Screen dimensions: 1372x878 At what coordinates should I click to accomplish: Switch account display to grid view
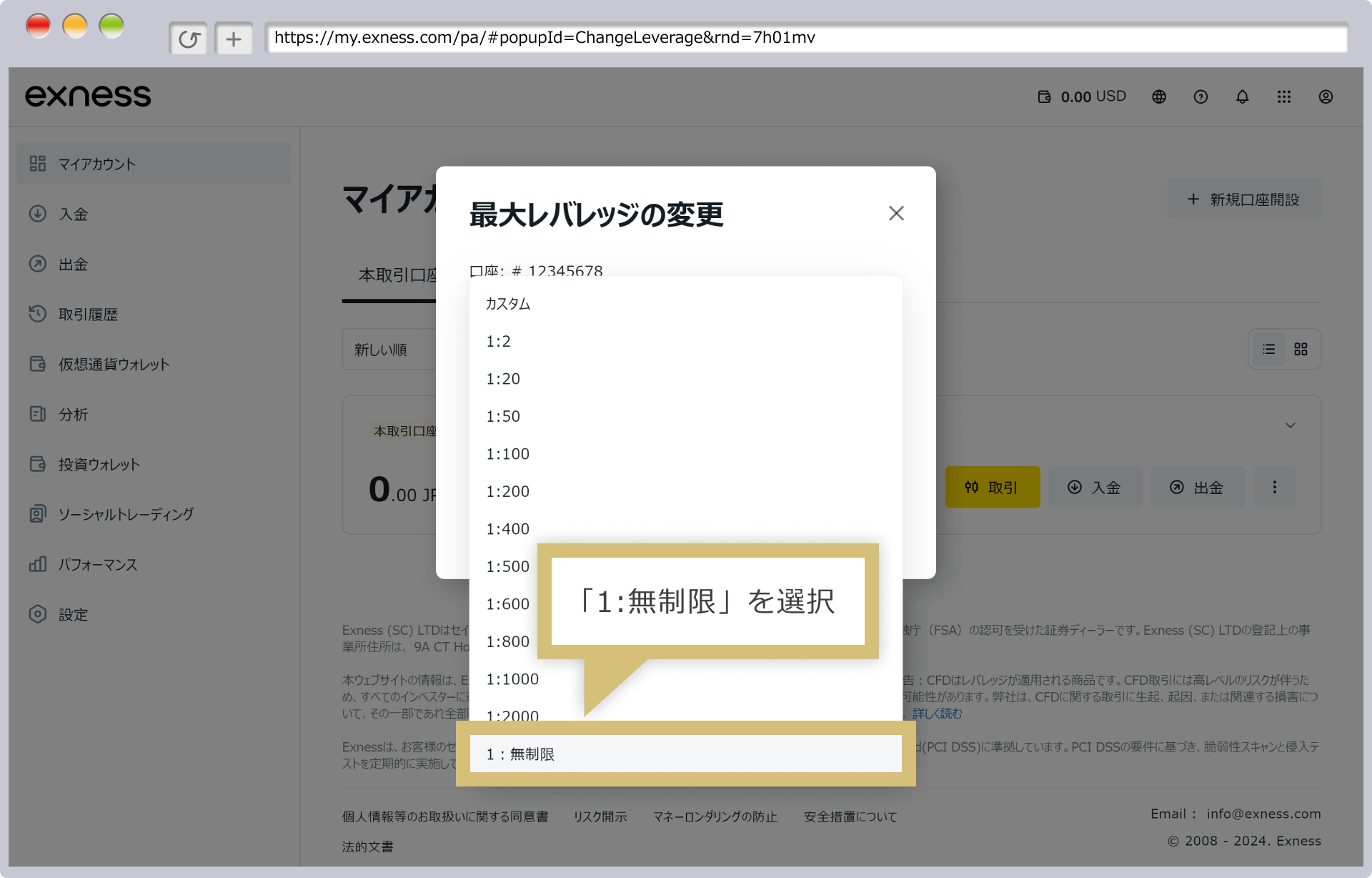(x=1301, y=349)
